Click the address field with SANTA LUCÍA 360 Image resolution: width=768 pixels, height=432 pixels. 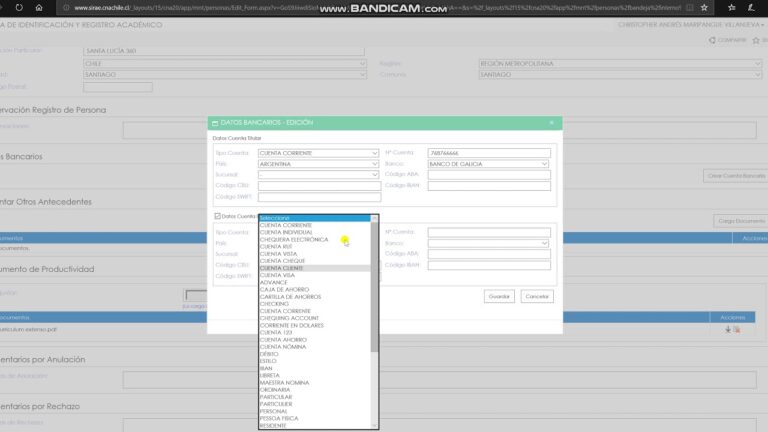click(224, 51)
